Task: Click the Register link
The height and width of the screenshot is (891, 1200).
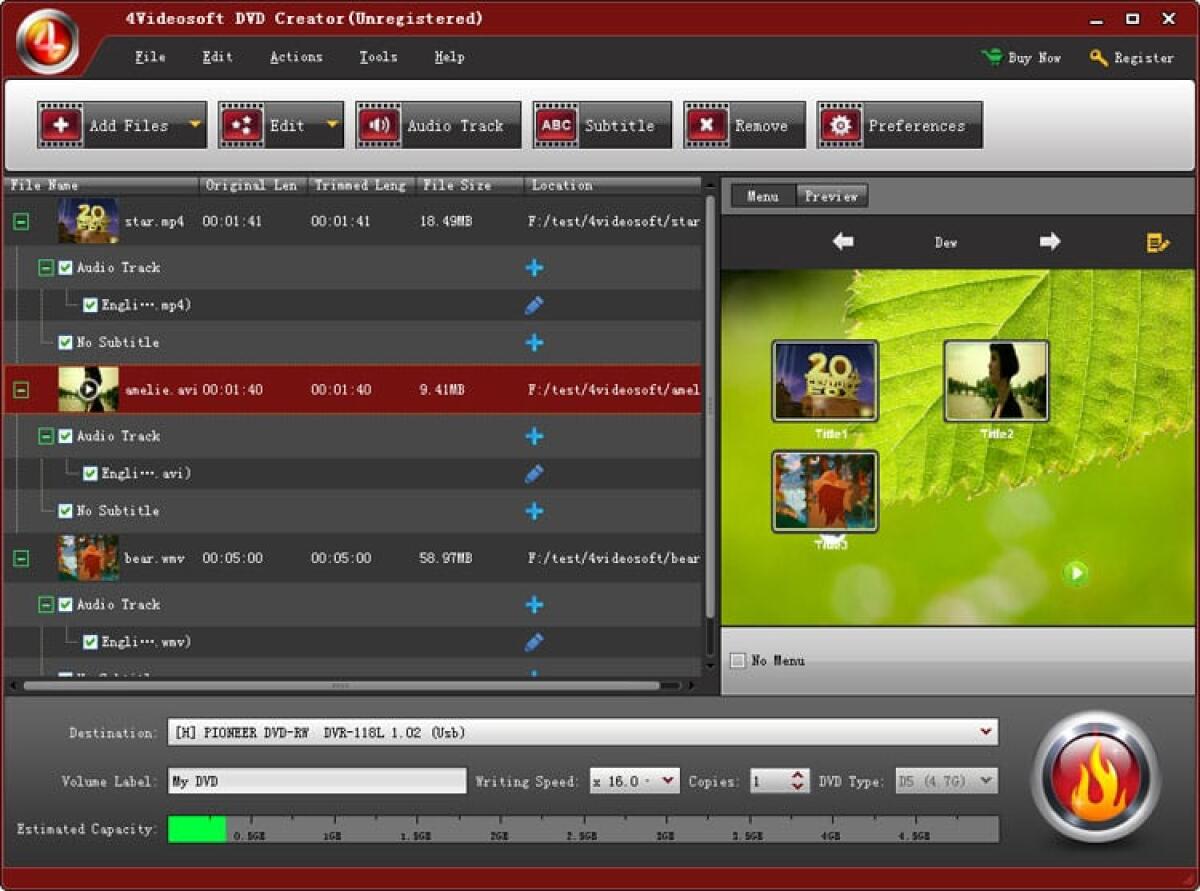Action: coord(1140,57)
